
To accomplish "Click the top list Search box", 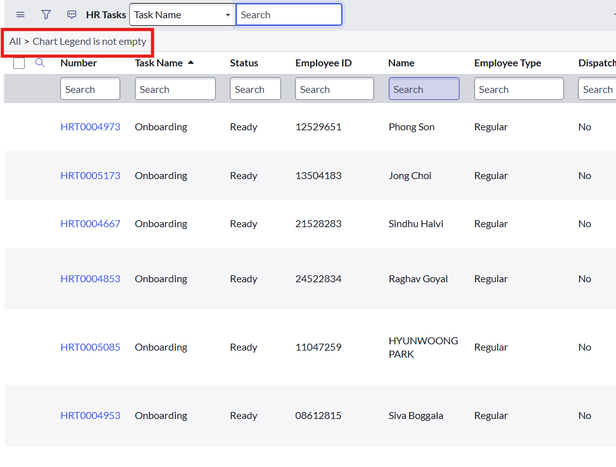I will [289, 15].
